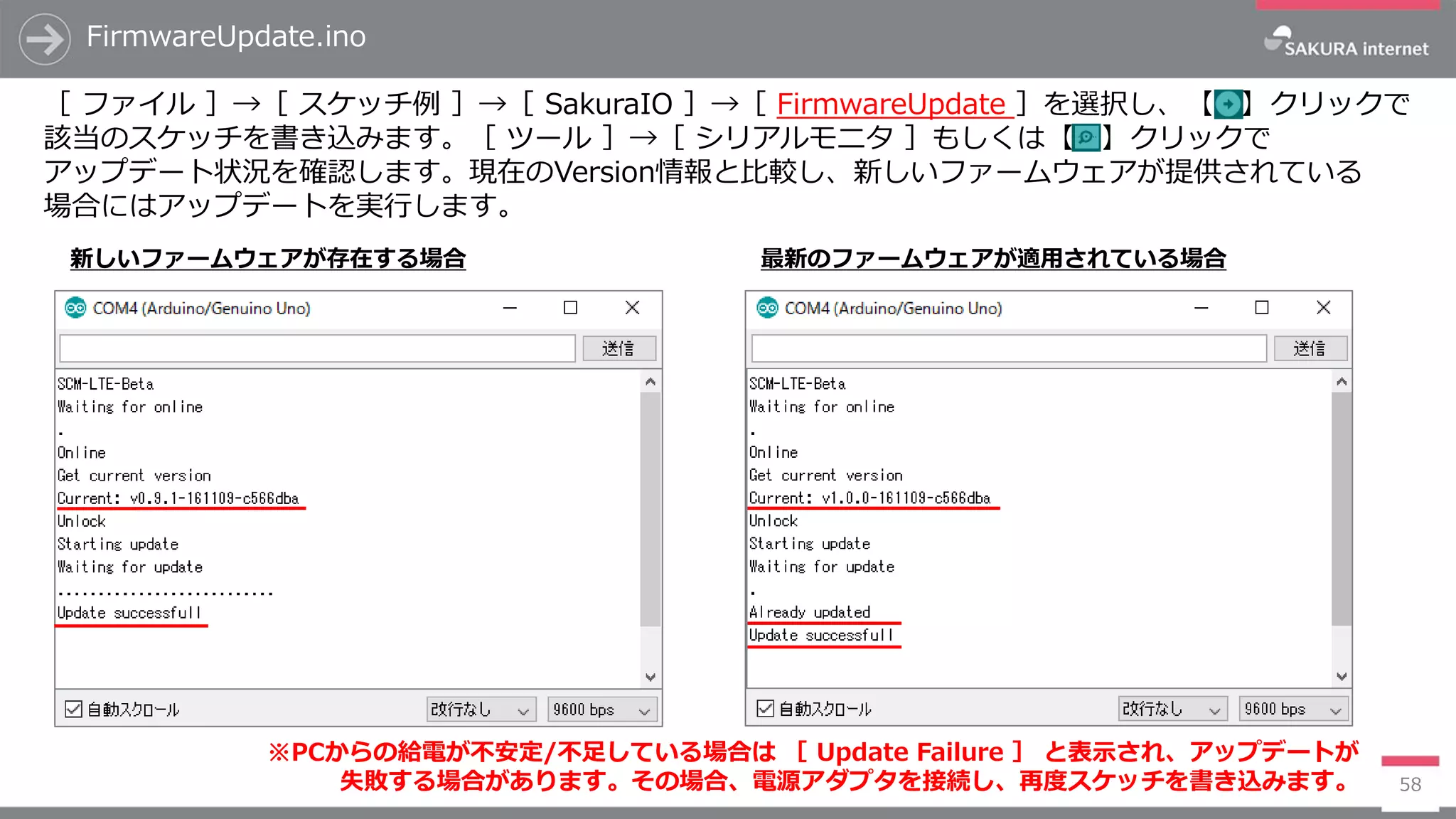Click the left window scrollbar thumb
Viewport: 1456px width, 819px height.
click(651, 509)
